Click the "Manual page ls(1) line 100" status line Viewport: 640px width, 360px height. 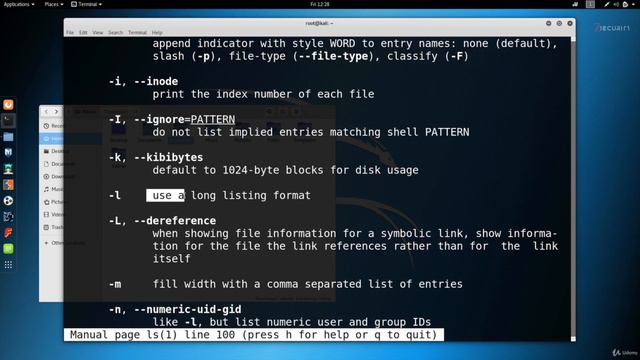[x=253, y=335]
